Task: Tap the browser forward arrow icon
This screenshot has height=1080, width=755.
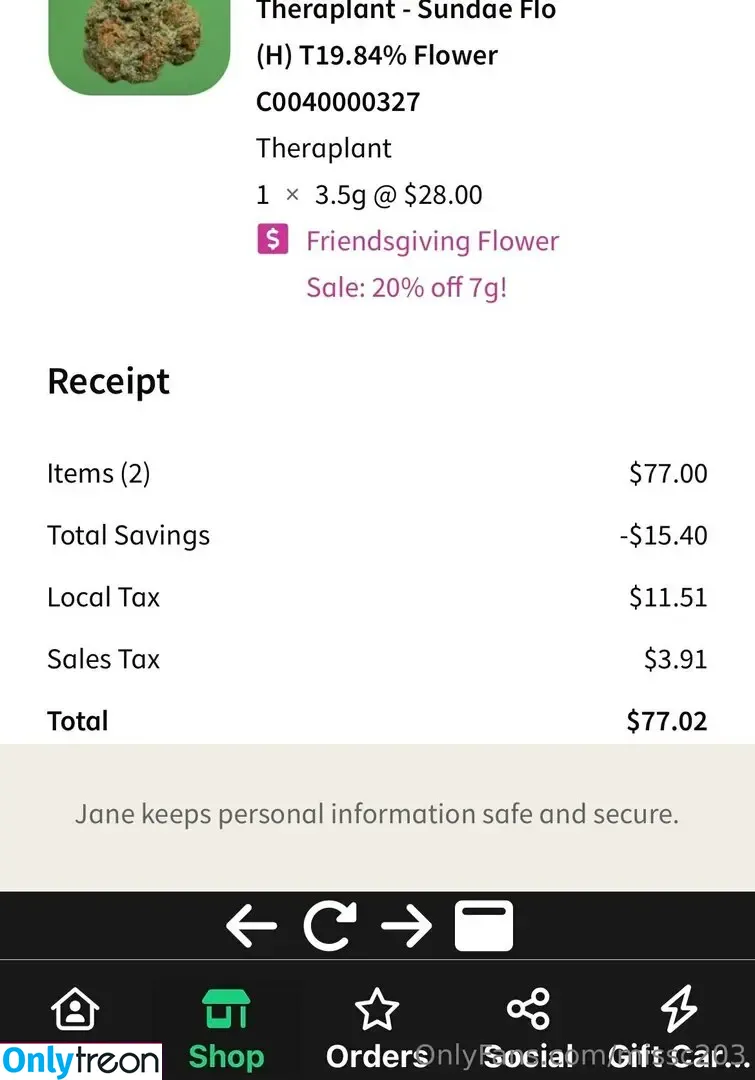Action: 406,926
